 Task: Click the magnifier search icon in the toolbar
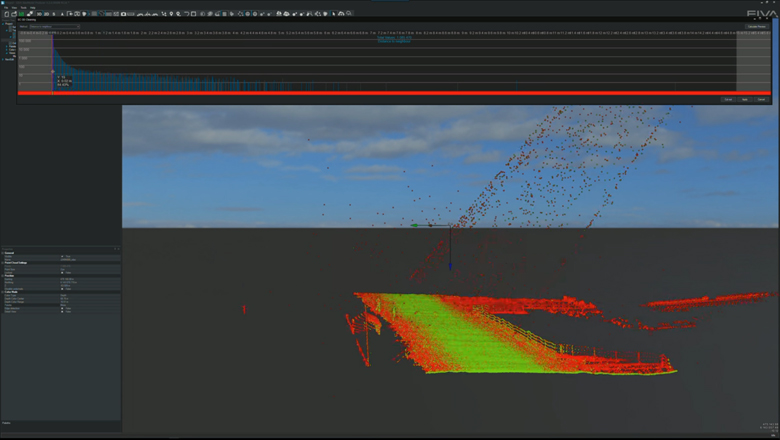pyautogui.click(x=349, y=13)
